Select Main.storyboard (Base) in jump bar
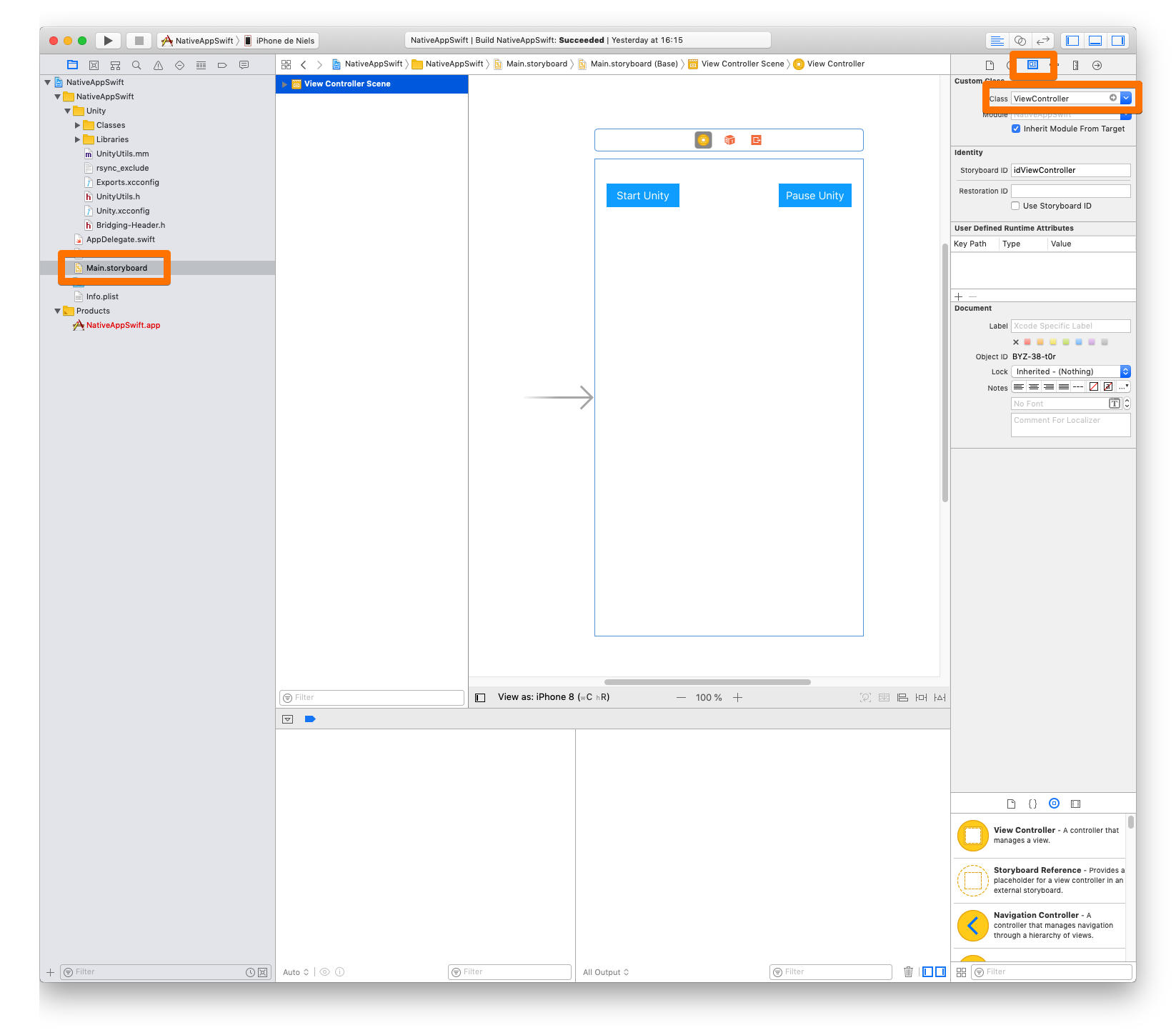The height and width of the screenshot is (1035, 1176). 628,64
